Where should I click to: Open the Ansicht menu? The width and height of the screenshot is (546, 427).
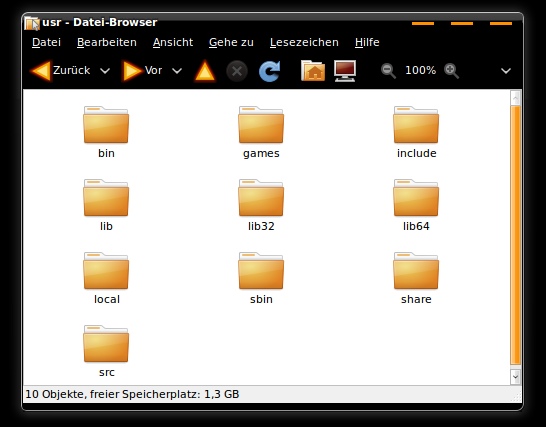tap(173, 42)
